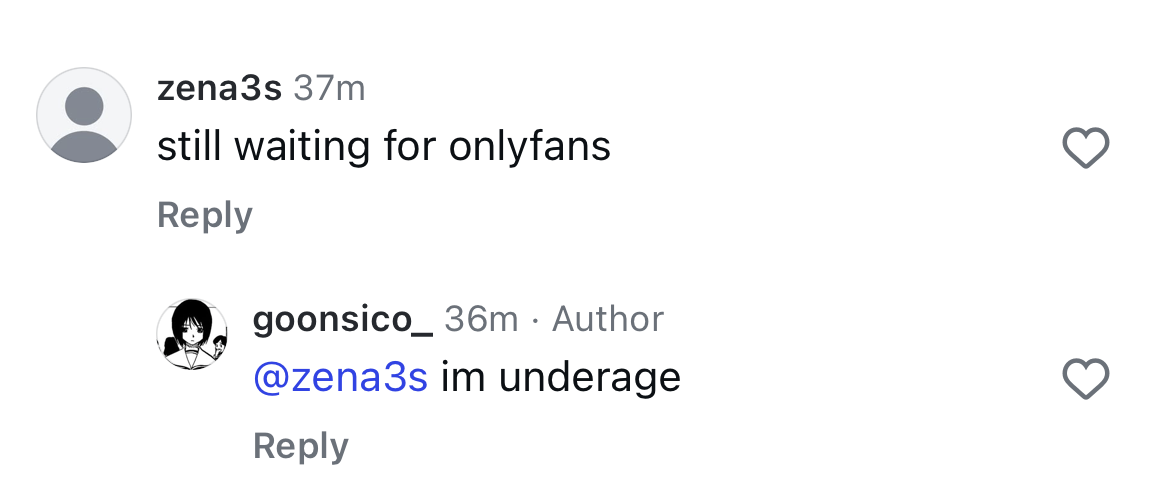Click the word "for" in zena3s's comment
This screenshot has width=1170, height=487.
[x=410, y=148]
